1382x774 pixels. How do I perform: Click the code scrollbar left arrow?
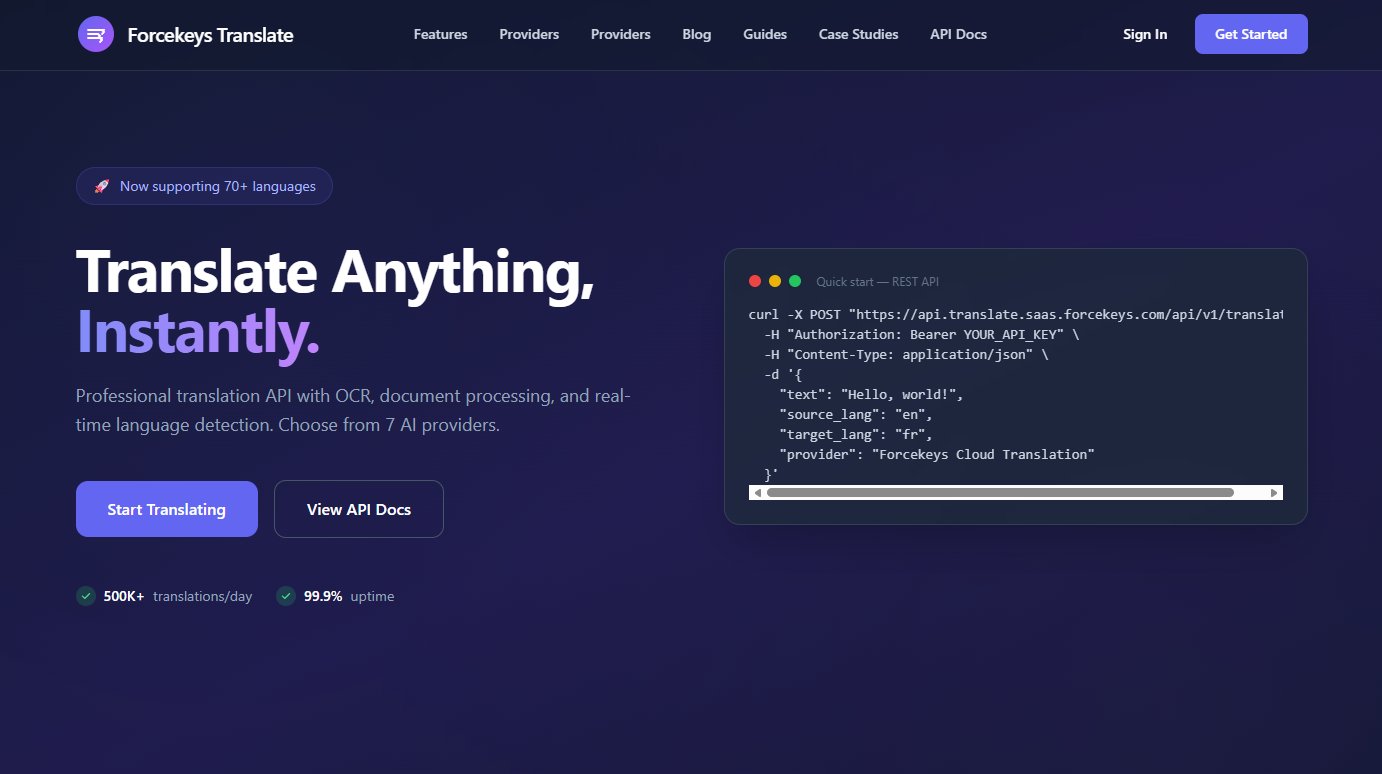757,493
